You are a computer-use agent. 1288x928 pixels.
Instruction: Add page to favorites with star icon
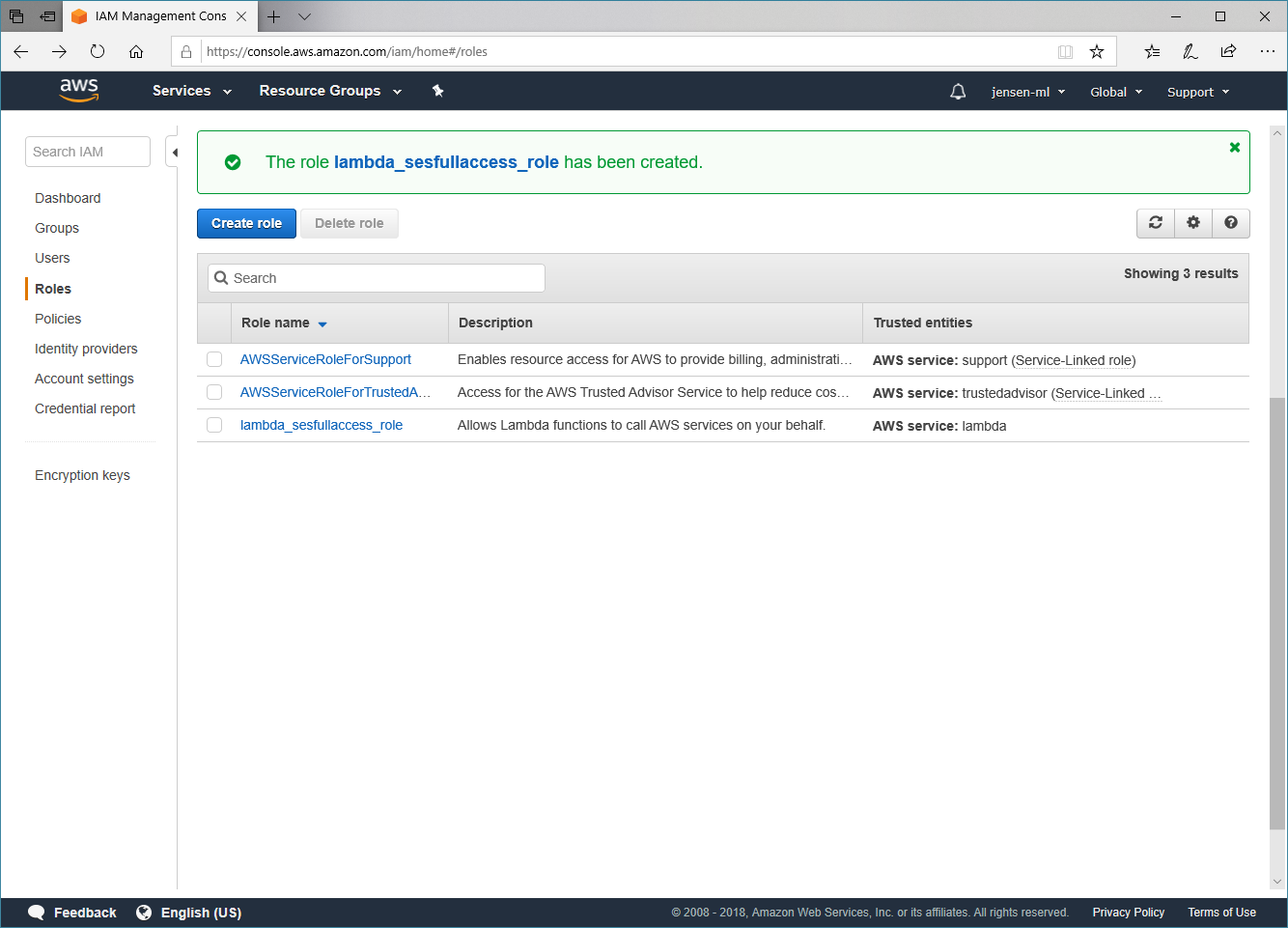pos(1097,52)
